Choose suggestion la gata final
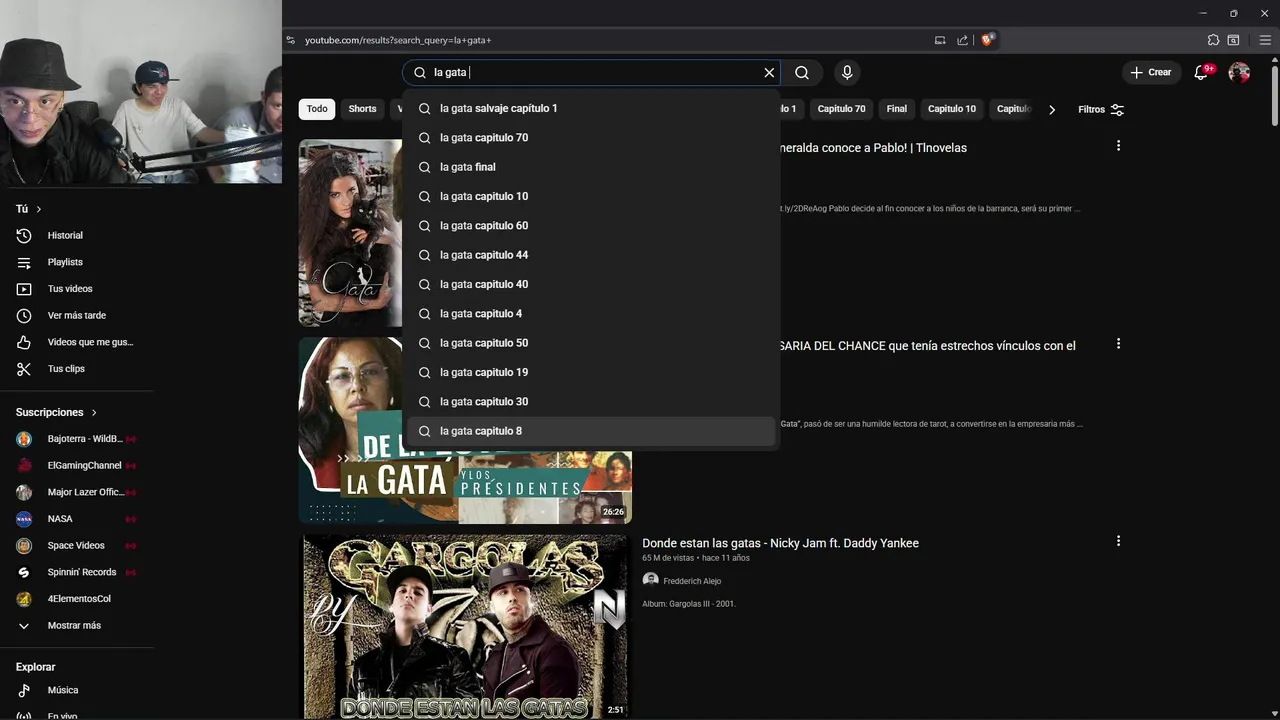 [590, 167]
